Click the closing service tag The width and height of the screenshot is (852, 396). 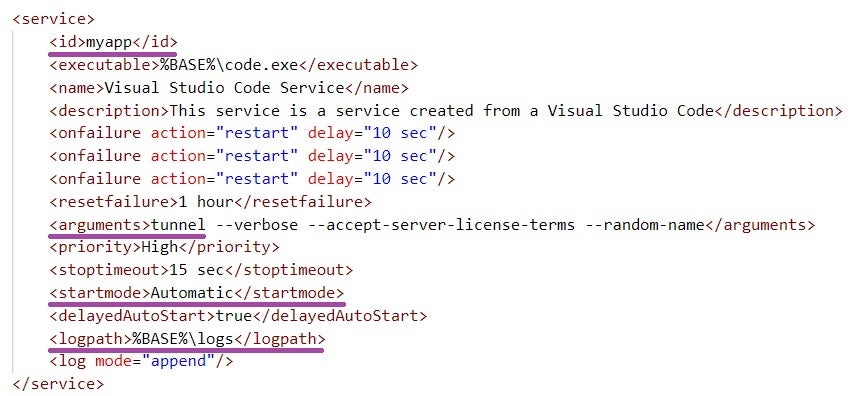[58, 385]
